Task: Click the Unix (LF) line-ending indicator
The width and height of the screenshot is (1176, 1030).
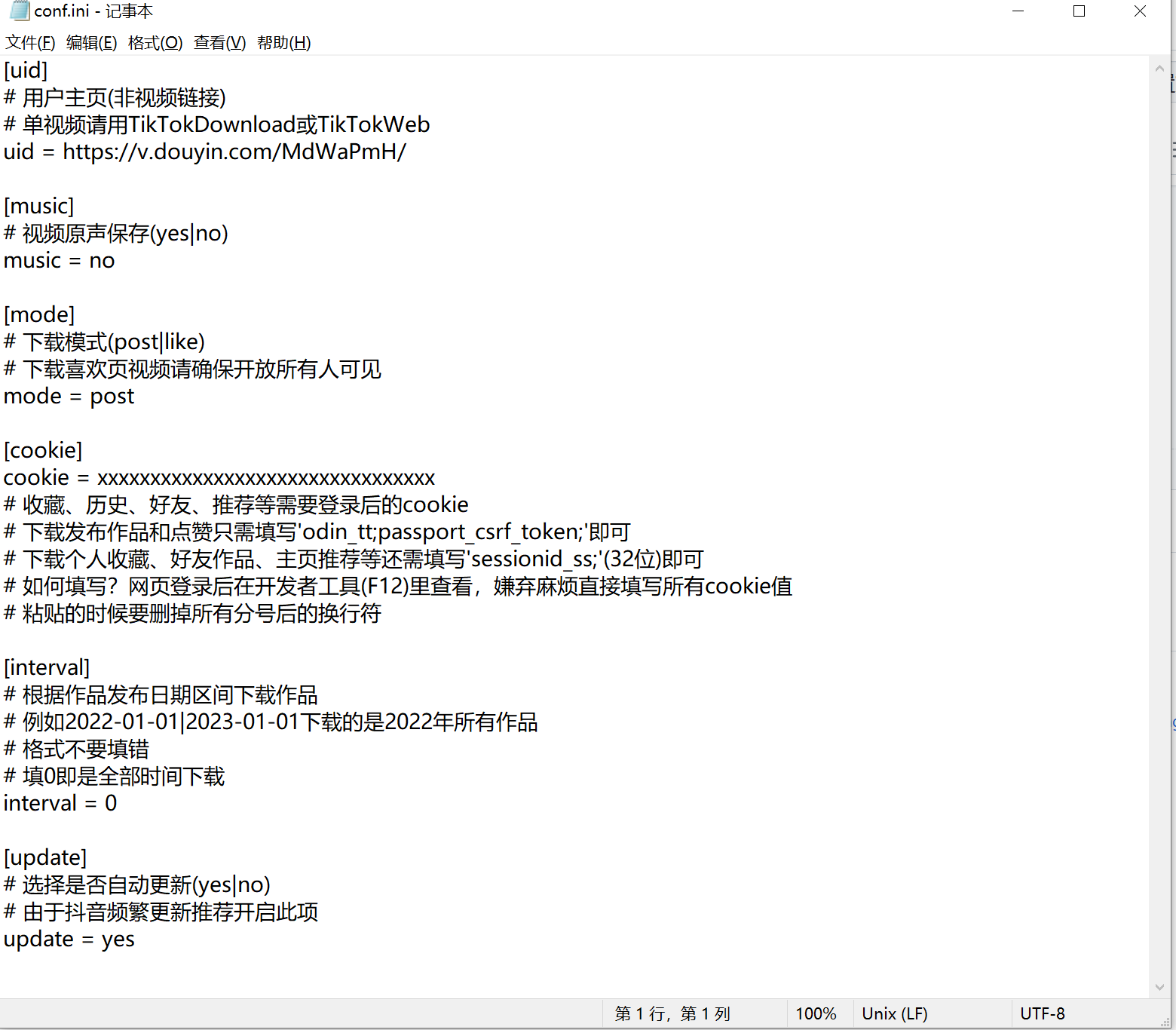Action: 894,1013
